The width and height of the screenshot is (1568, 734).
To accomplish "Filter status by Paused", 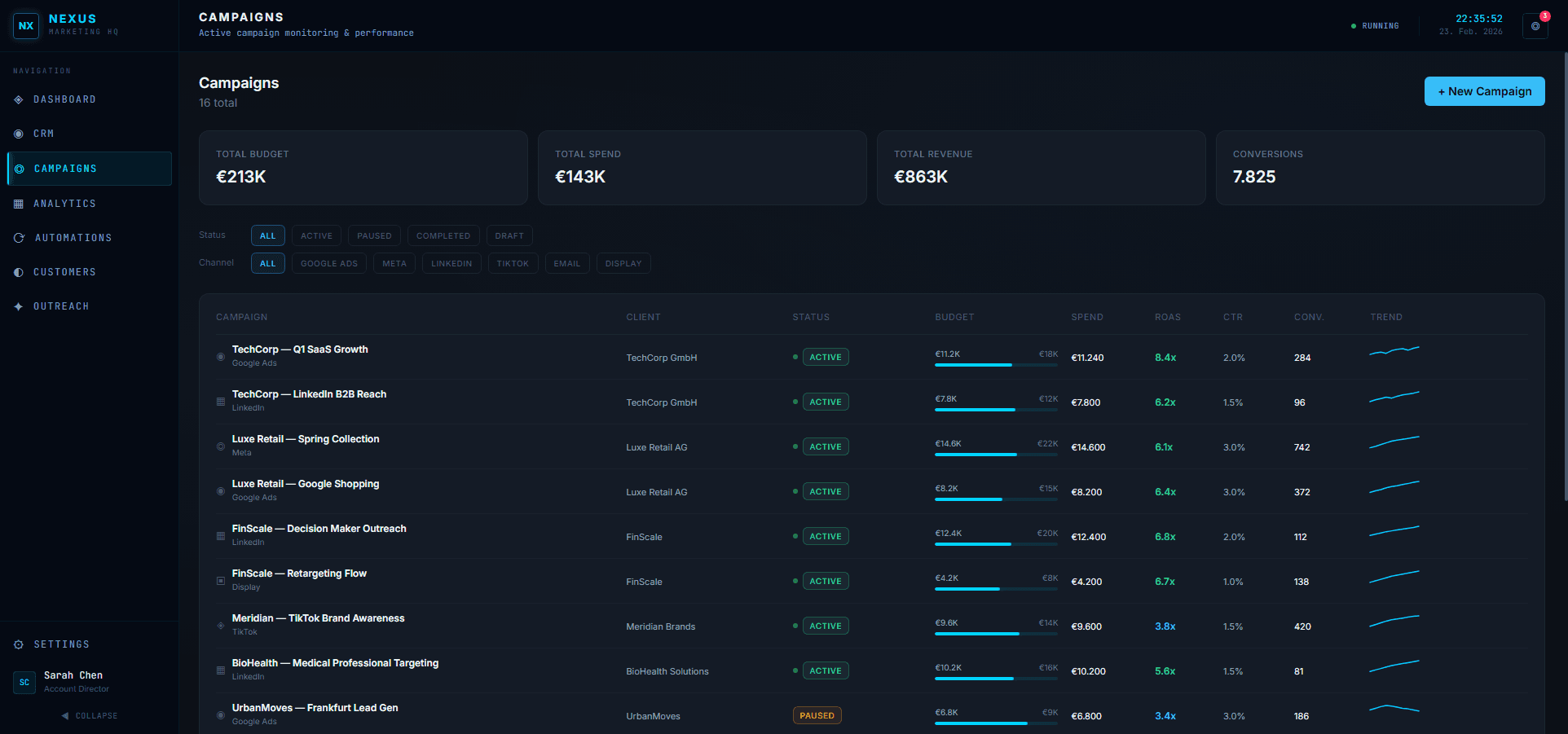I will coord(374,235).
